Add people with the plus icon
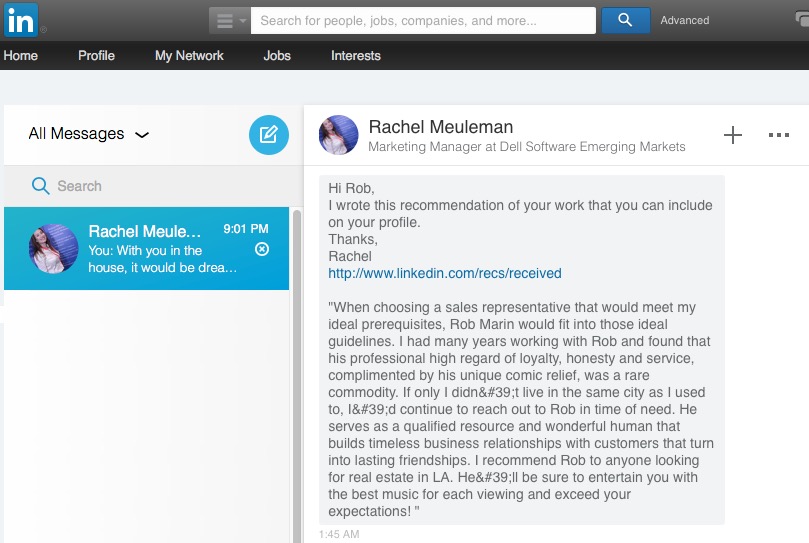The image size is (809, 543). click(x=733, y=135)
